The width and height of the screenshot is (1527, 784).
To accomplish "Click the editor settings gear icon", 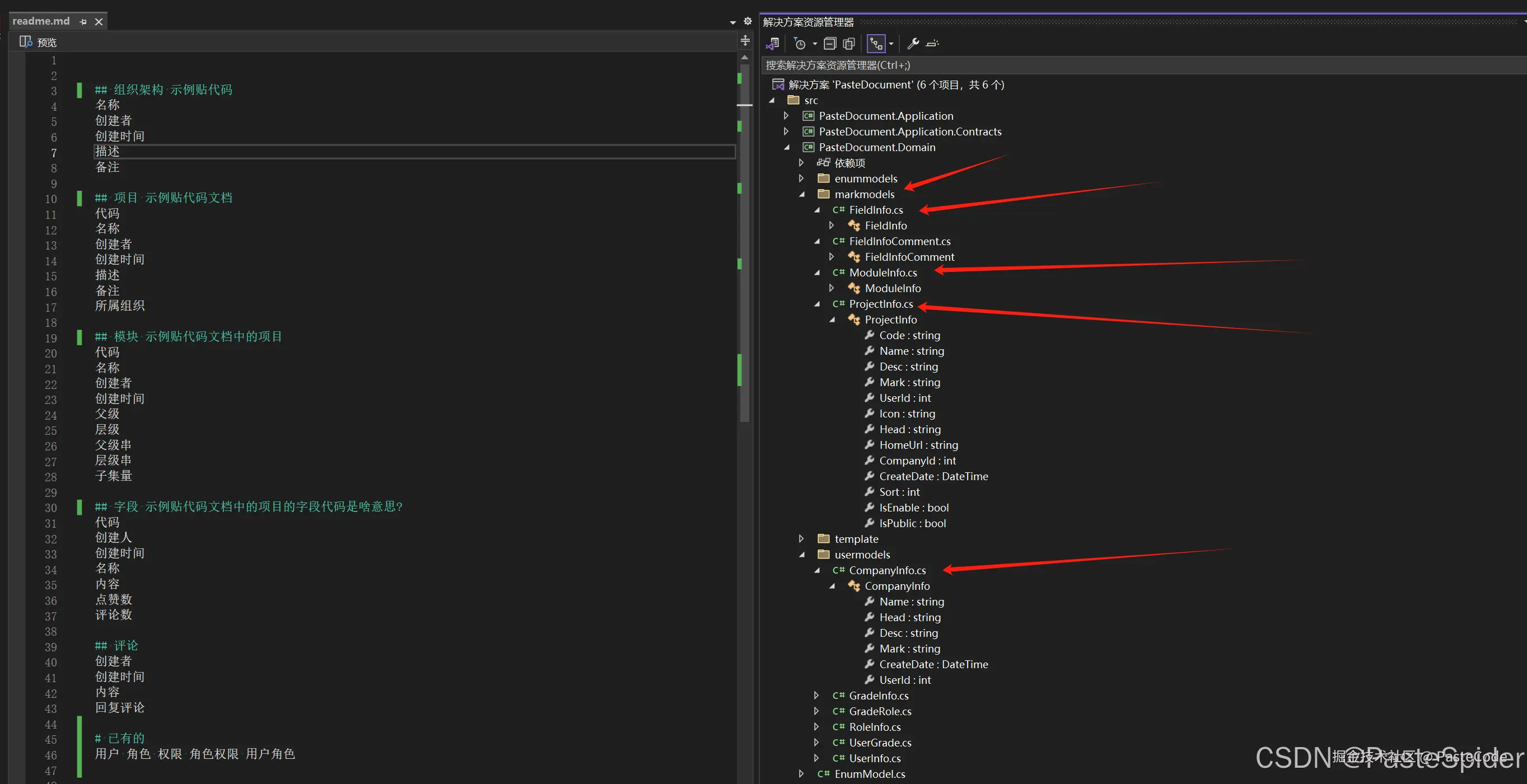I will (x=748, y=21).
